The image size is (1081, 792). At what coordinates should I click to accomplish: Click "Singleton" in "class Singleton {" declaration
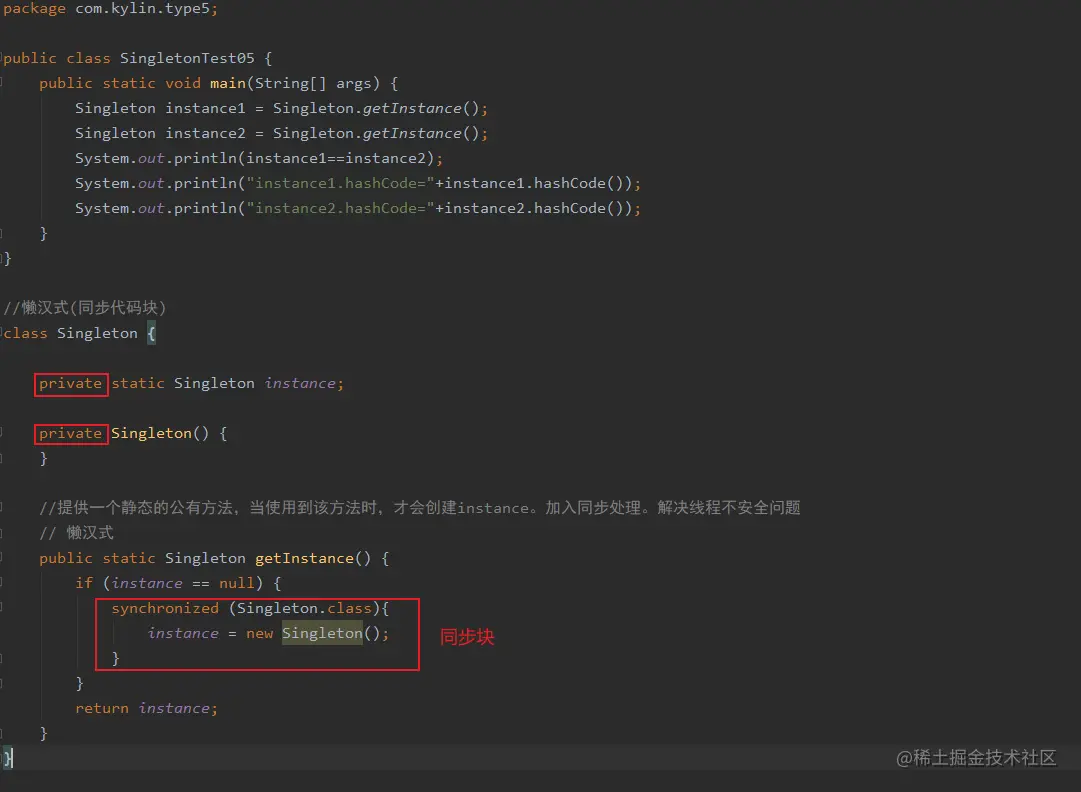[x=97, y=334]
